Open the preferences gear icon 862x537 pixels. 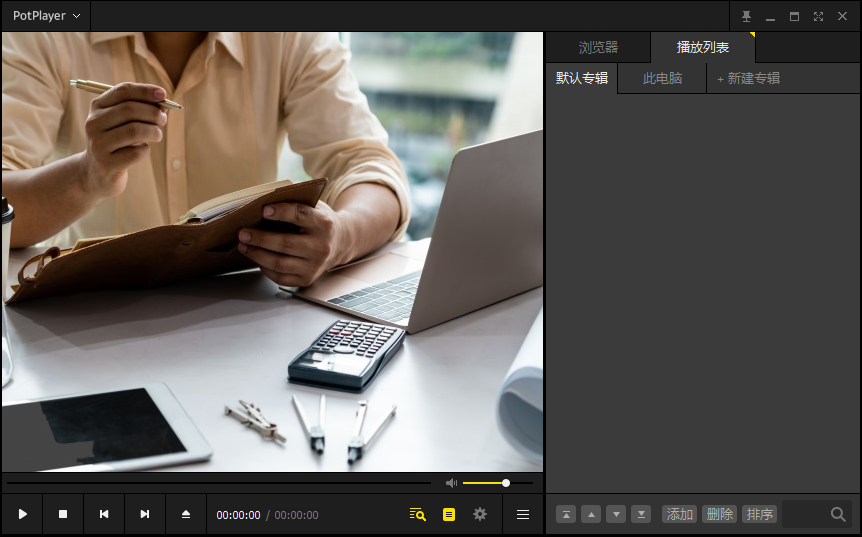tap(480, 514)
